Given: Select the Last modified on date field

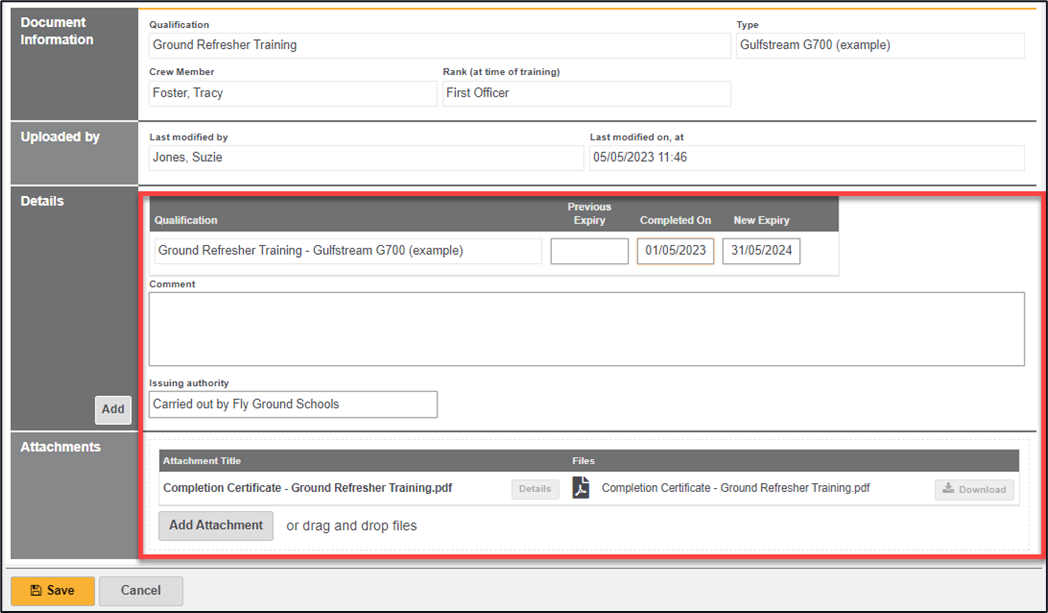Looking at the screenshot, I should click(x=806, y=158).
